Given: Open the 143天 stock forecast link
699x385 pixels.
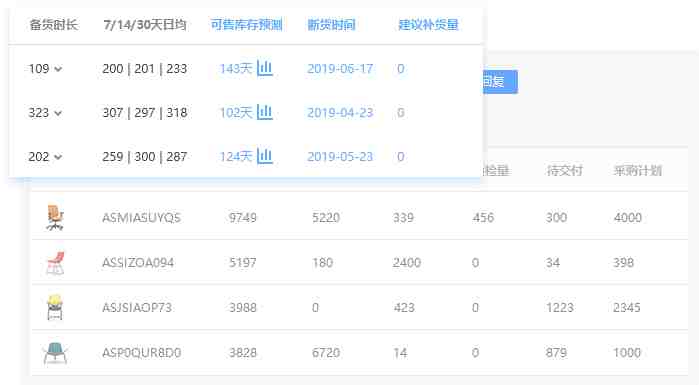Looking at the screenshot, I should (236, 69).
